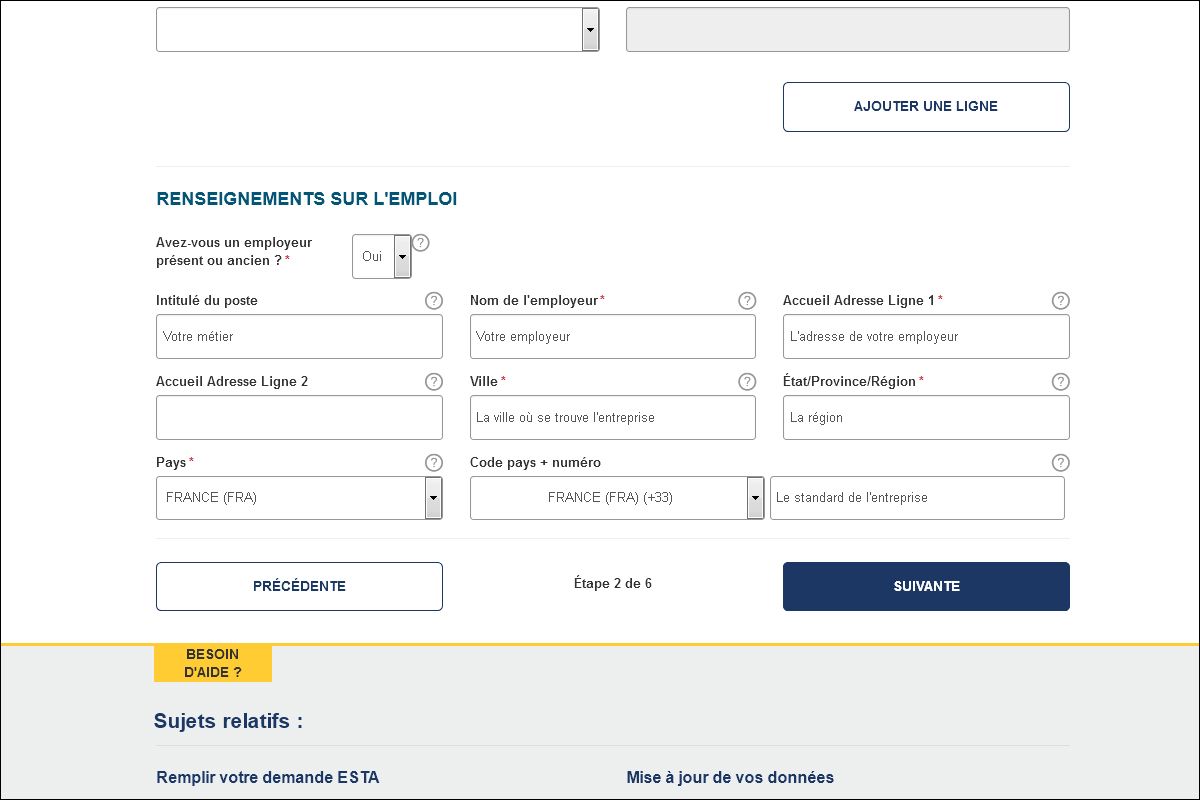Click help icon for Accueil Adresse Ligne 2
The width and height of the screenshot is (1200, 800).
(x=434, y=382)
